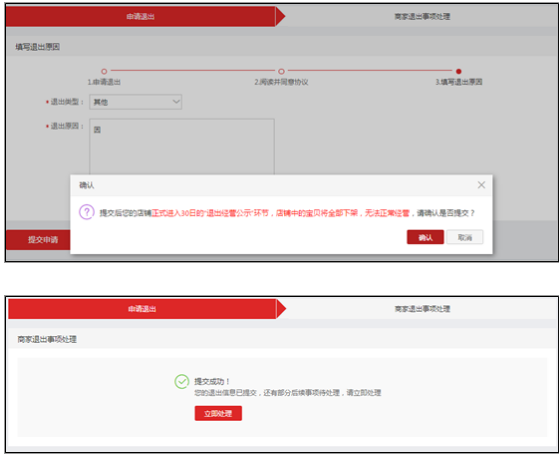Open the 退出类型 dropdown showing 其他

pos(135,102)
